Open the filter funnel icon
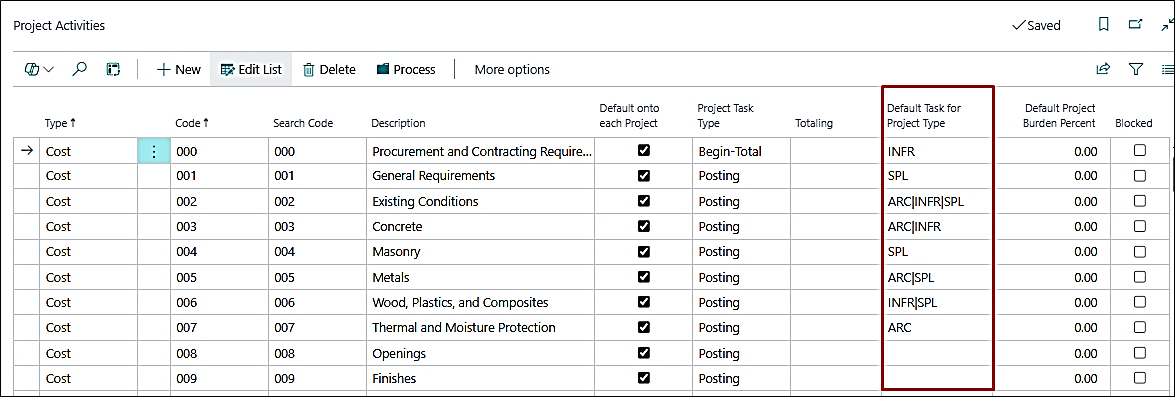This screenshot has width=1175, height=397. click(x=1136, y=69)
